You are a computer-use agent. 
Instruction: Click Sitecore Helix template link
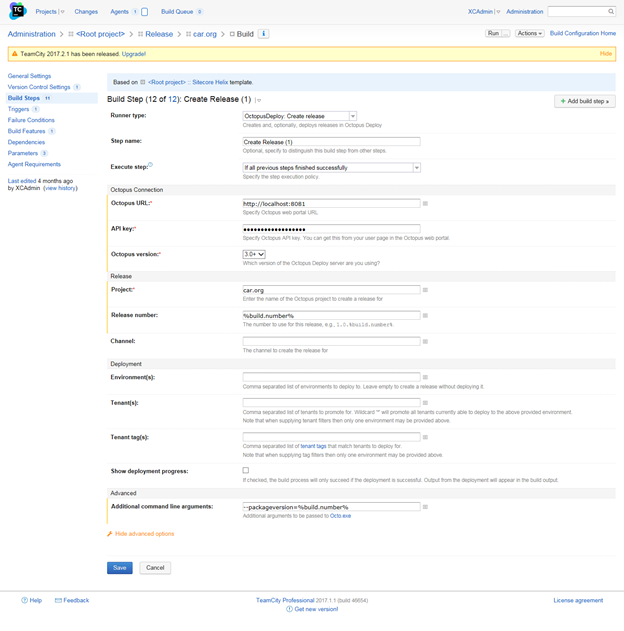point(210,82)
